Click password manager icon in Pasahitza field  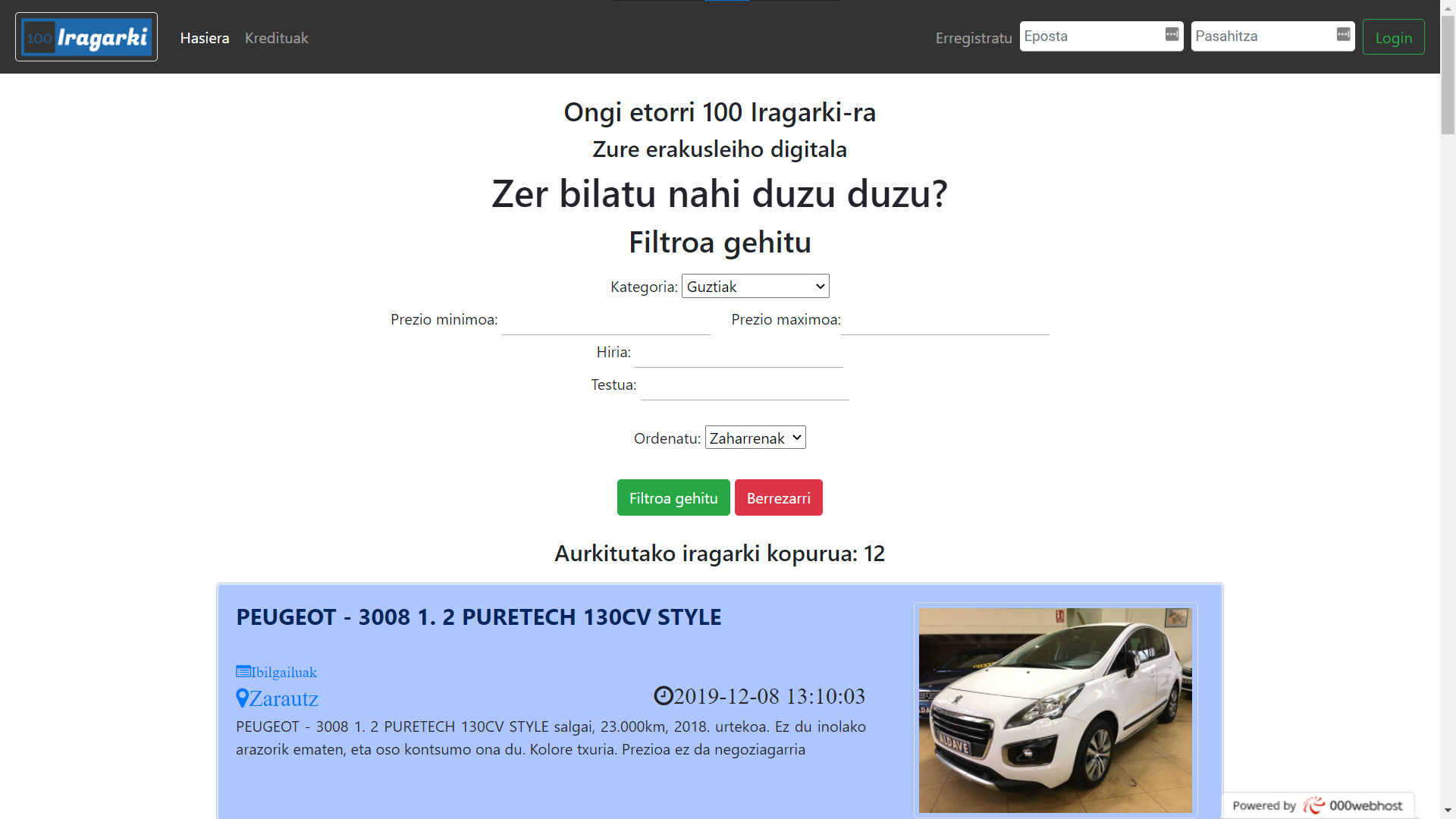[x=1343, y=35]
